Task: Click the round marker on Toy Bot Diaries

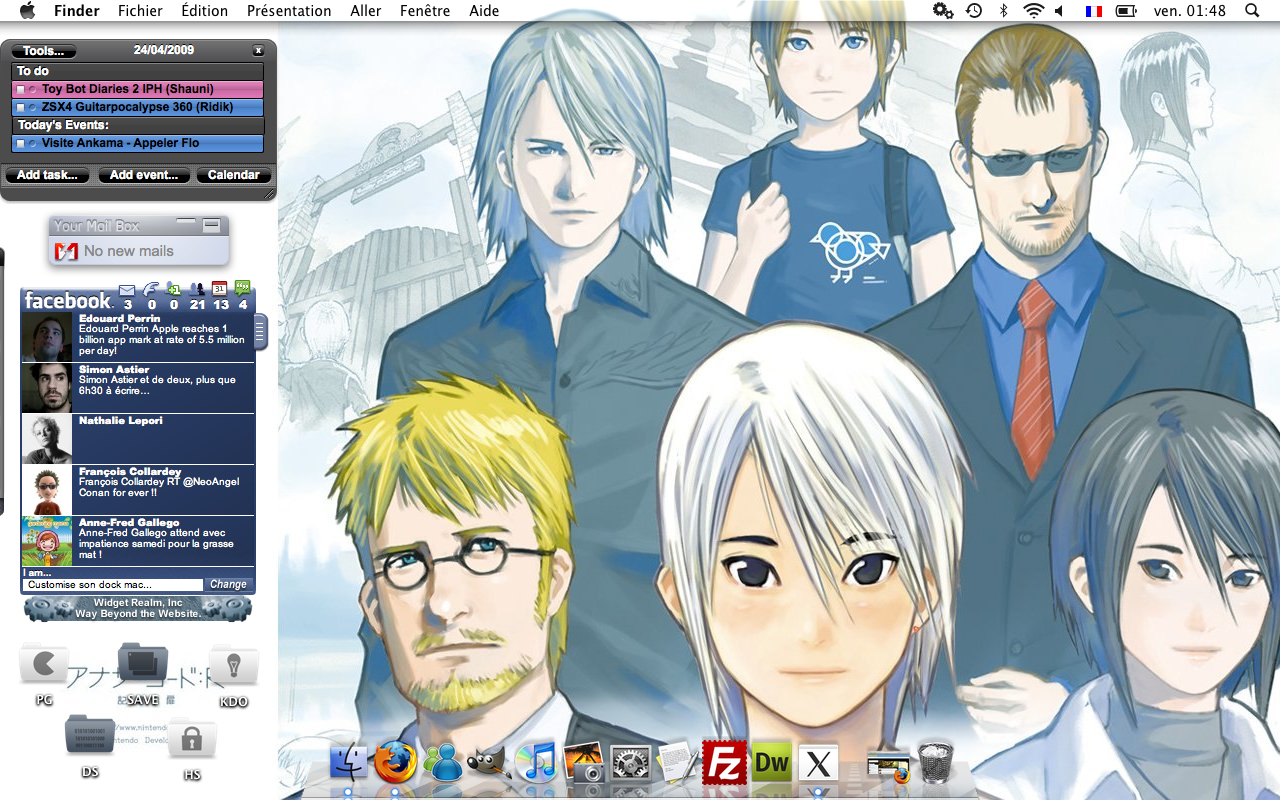Action: 33,90
